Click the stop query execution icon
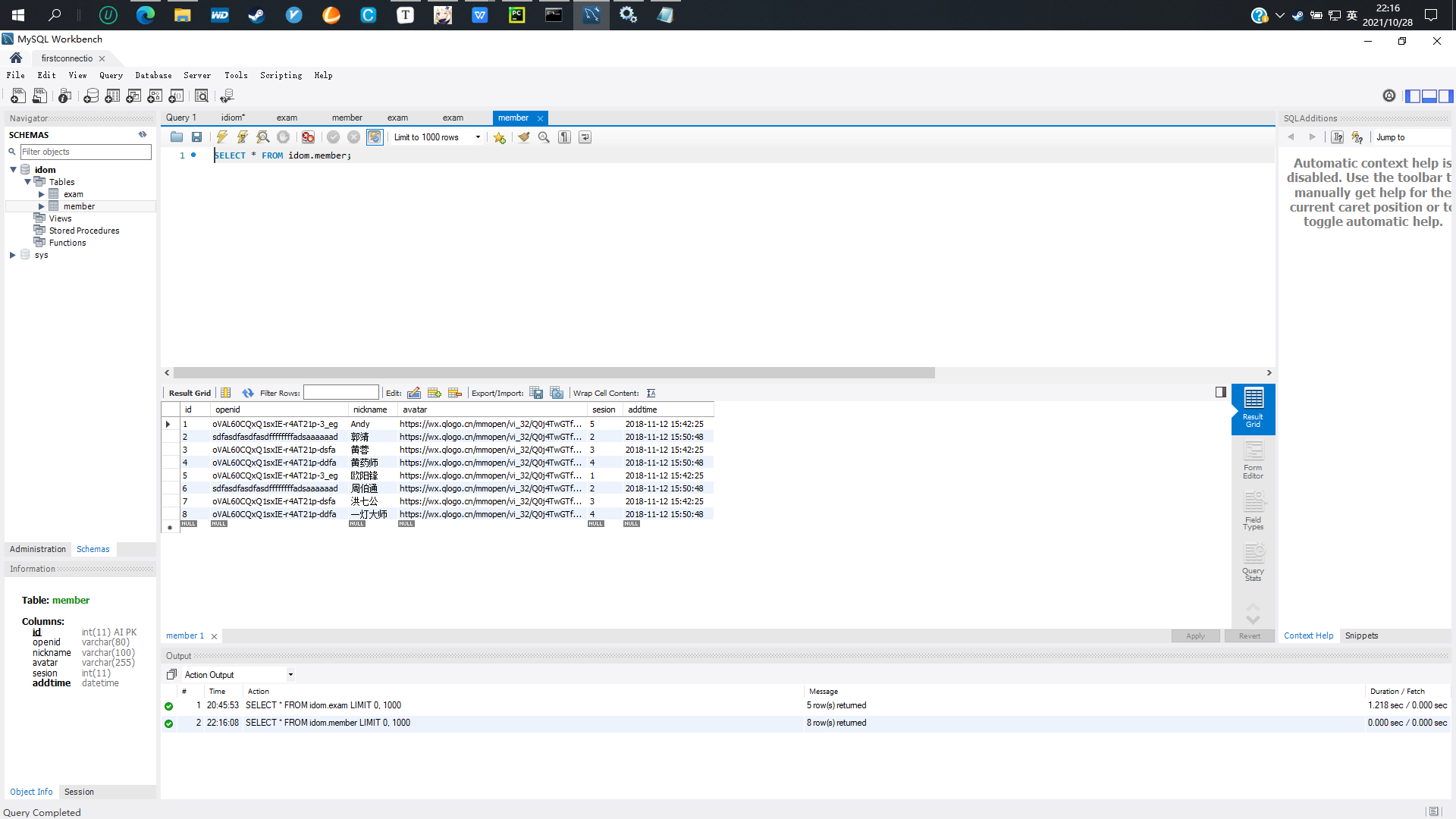 [x=284, y=137]
